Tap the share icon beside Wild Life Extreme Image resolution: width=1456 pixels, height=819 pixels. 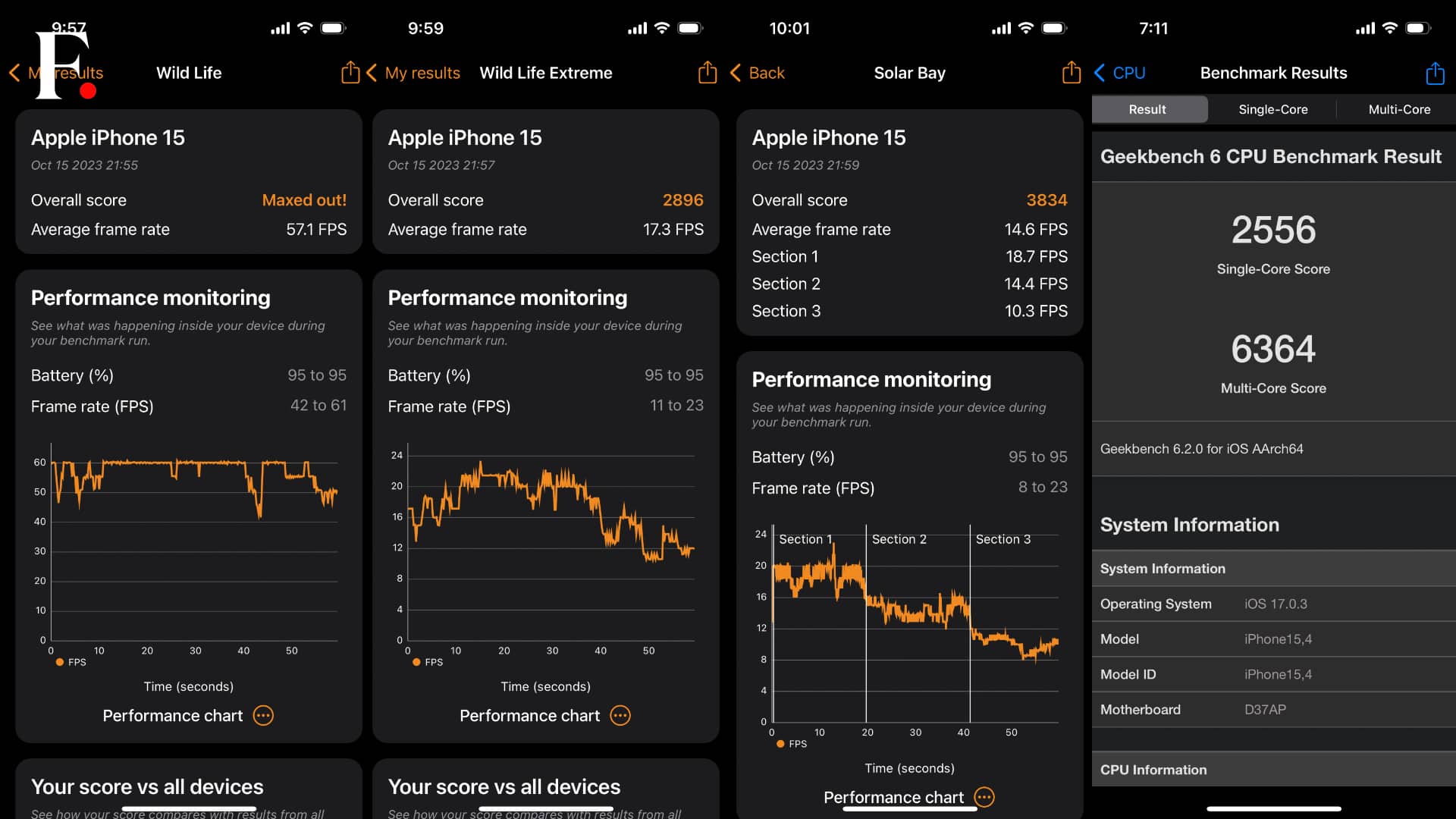(x=707, y=72)
